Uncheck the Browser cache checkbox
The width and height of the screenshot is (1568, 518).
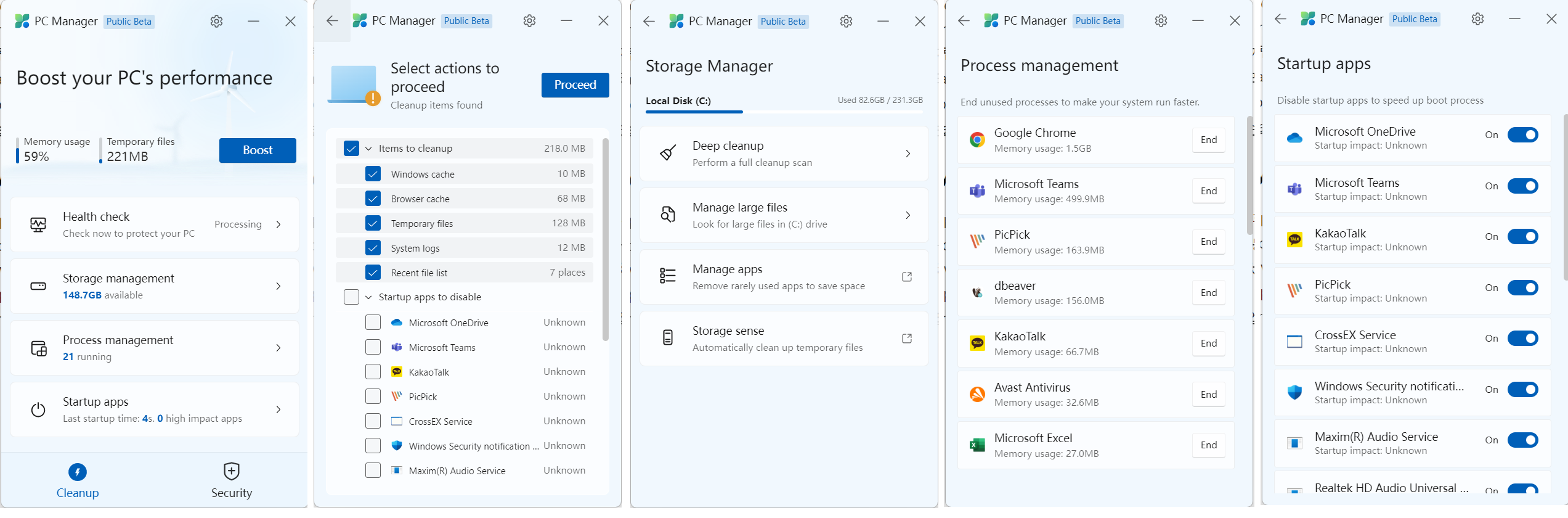point(373,199)
